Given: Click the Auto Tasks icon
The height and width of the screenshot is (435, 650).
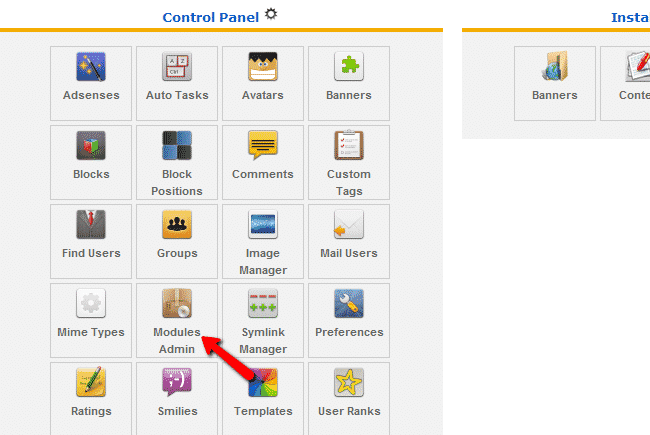Looking at the screenshot, I should [177, 67].
